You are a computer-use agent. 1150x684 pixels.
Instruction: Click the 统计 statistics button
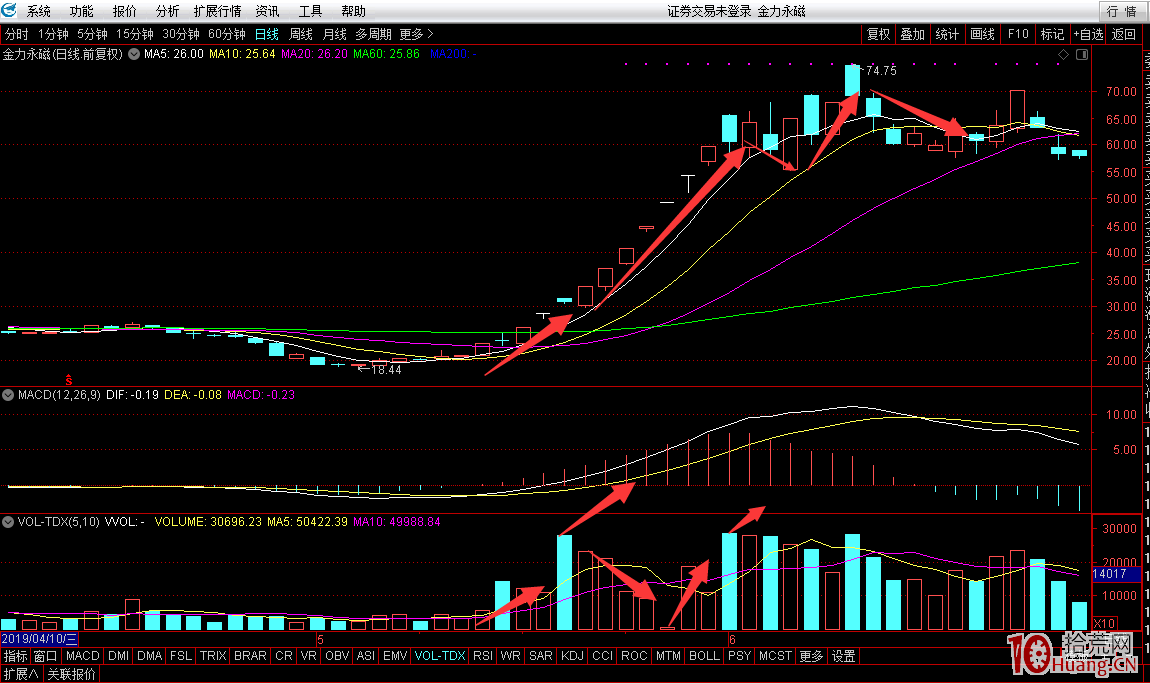click(947, 34)
